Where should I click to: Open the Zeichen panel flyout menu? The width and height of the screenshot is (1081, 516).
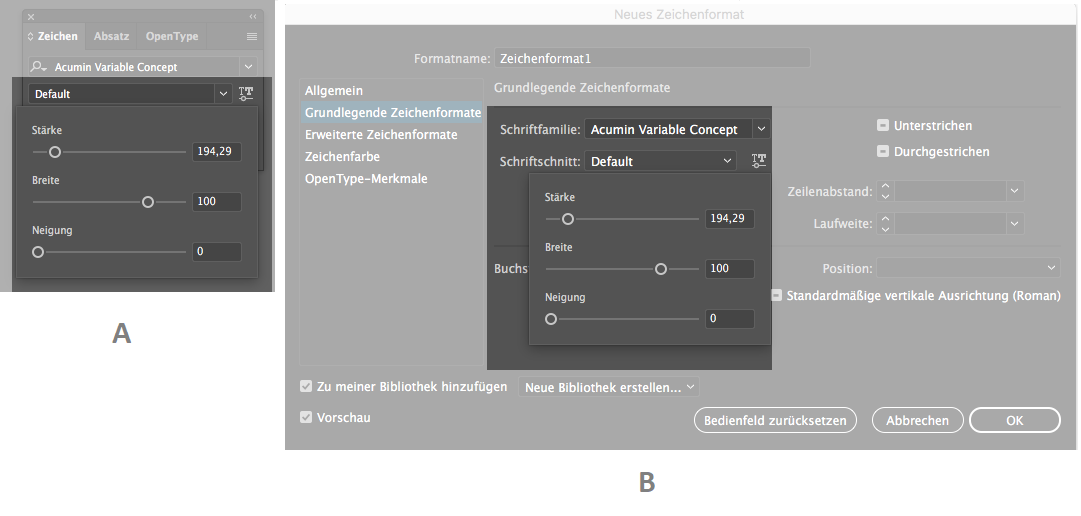pos(252,37)
